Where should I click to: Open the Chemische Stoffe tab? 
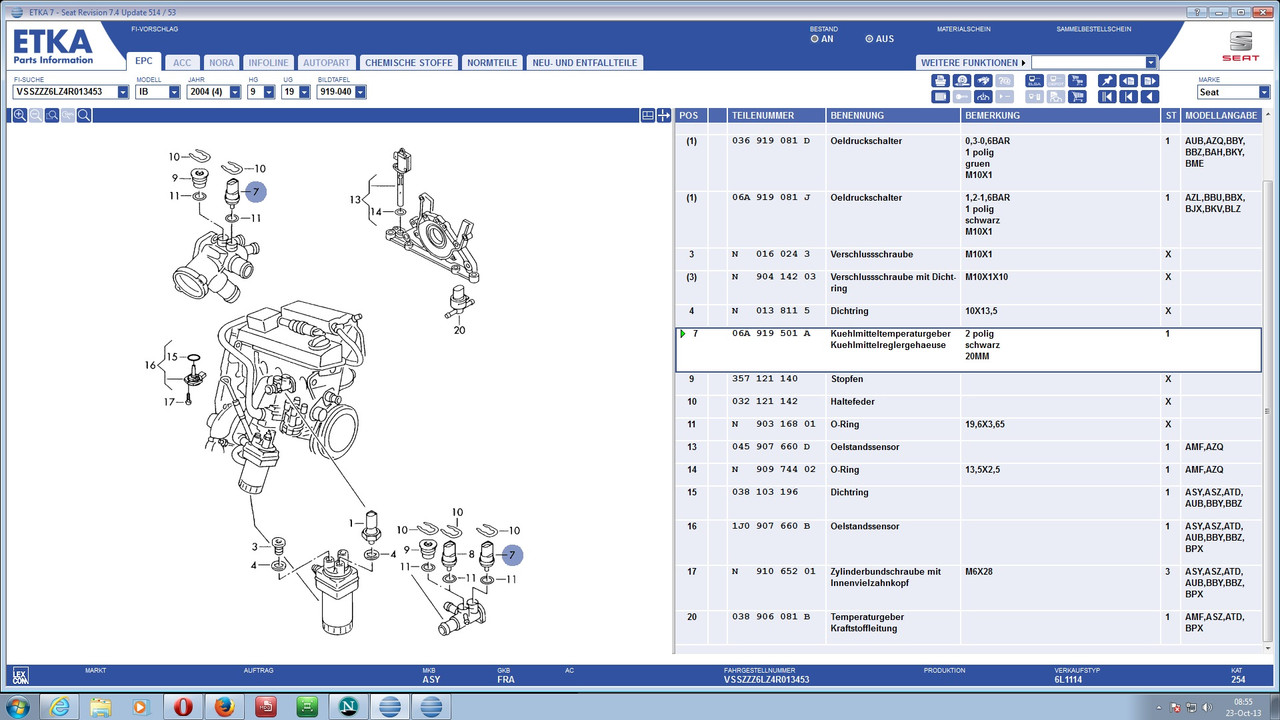pyautogui.click(x=409, y=62)
